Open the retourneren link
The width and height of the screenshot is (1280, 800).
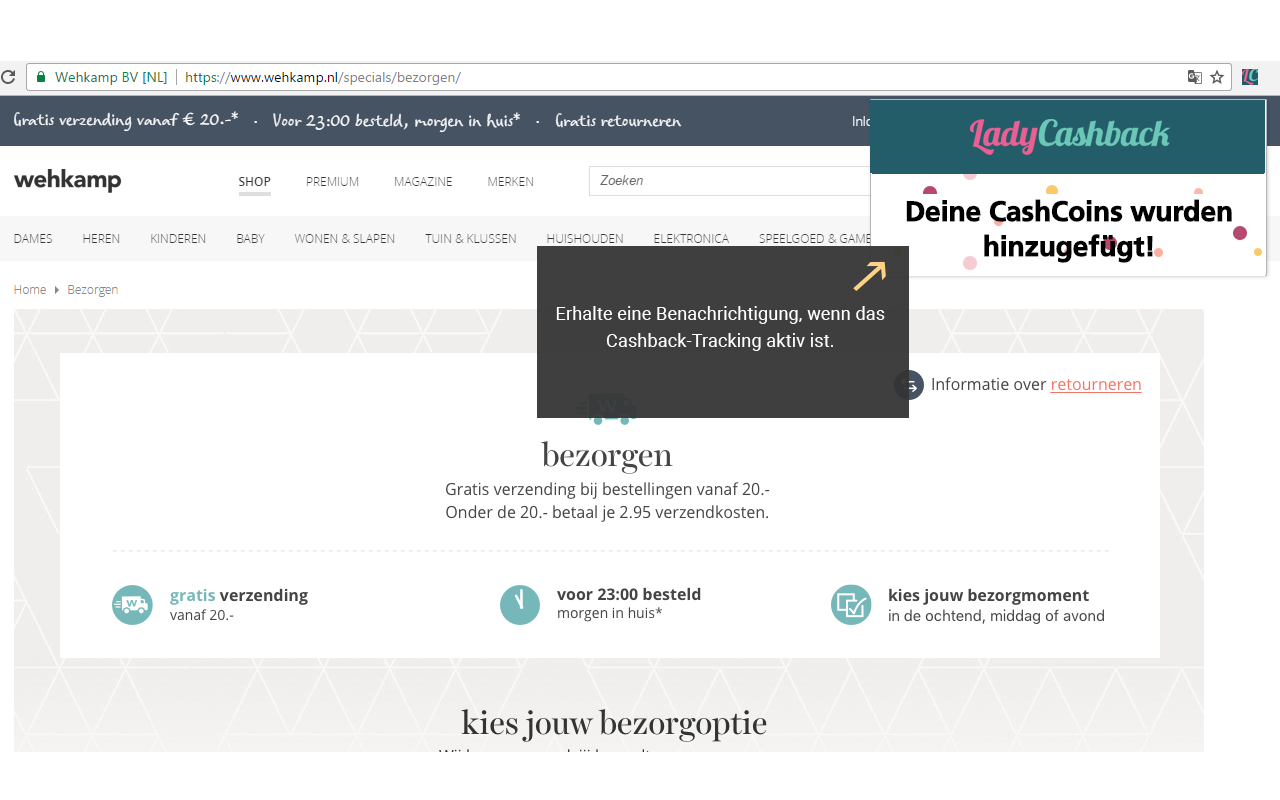[1096, 385]
